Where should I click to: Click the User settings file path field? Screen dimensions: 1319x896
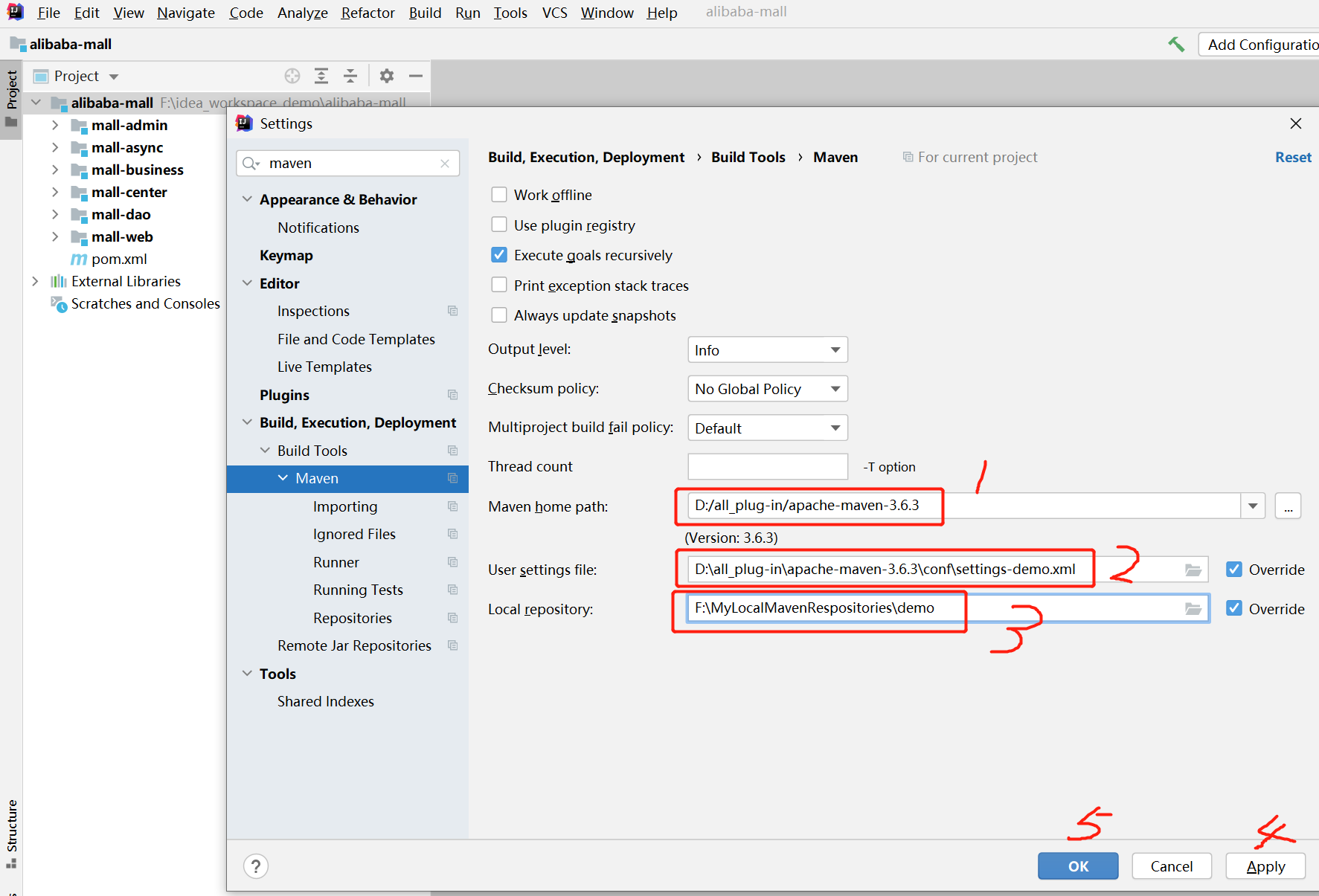point(947,570)
